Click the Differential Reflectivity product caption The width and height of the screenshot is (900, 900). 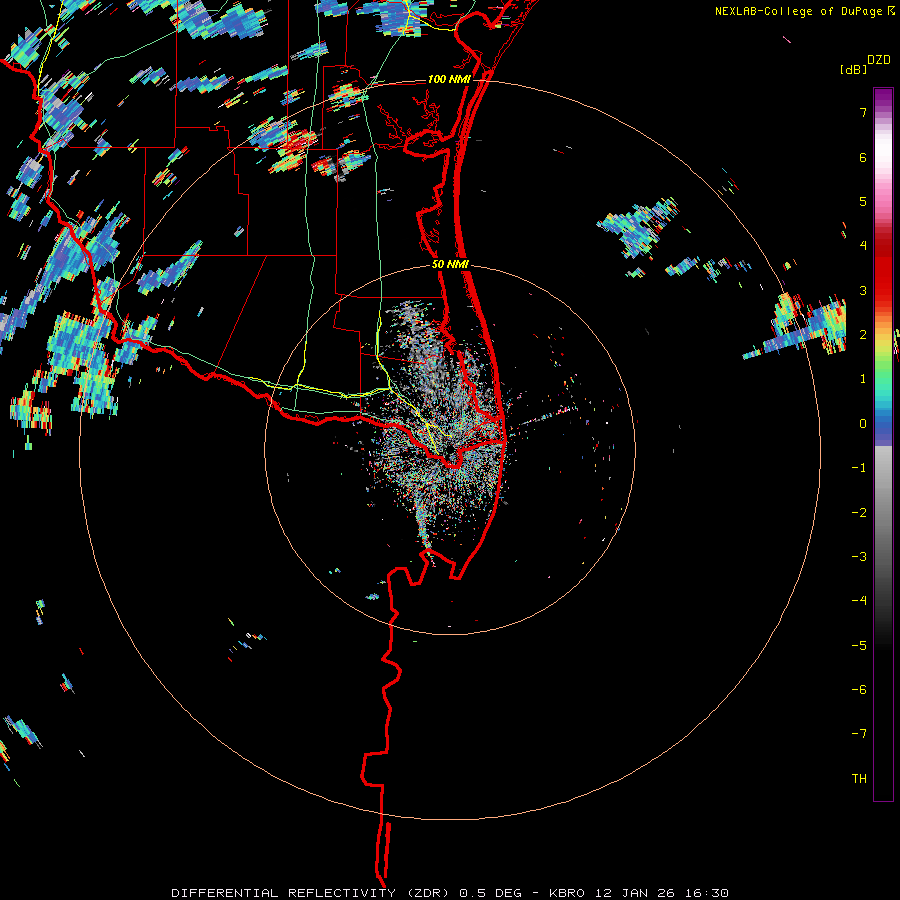[450, 893]
